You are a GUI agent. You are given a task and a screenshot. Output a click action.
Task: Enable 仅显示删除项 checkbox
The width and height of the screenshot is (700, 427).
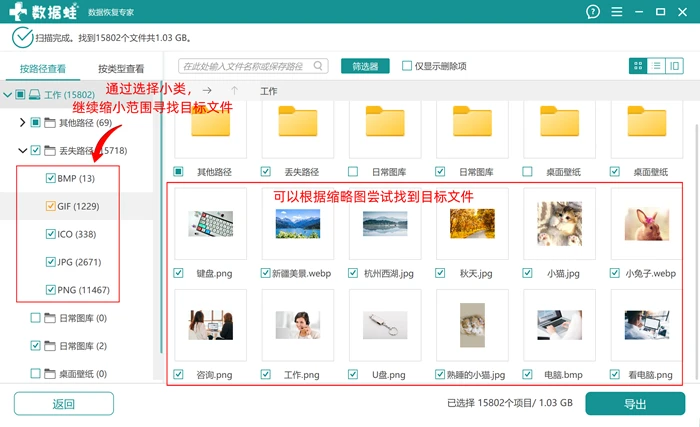coord(407,66)
